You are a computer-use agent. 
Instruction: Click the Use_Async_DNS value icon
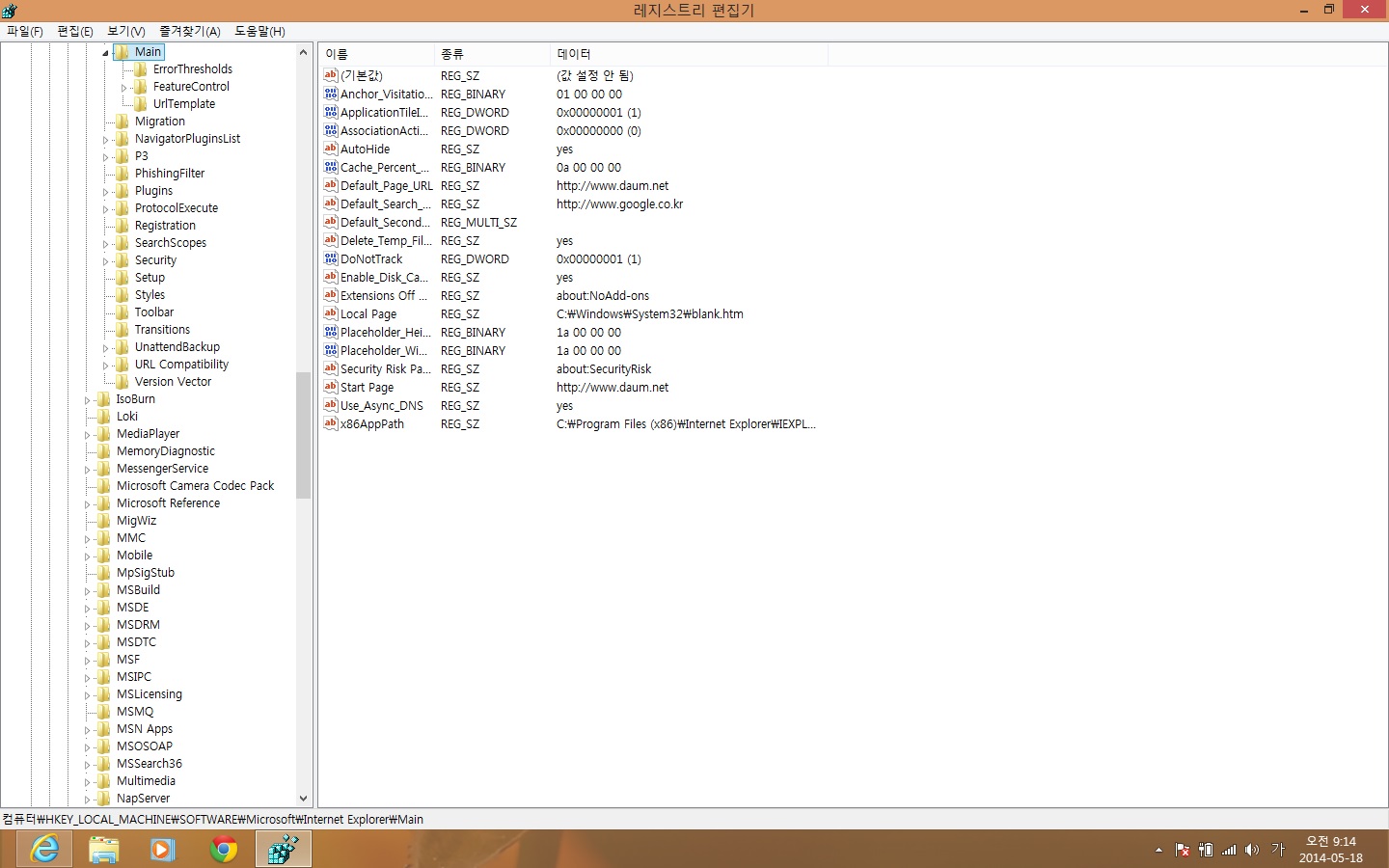point(331,405)
